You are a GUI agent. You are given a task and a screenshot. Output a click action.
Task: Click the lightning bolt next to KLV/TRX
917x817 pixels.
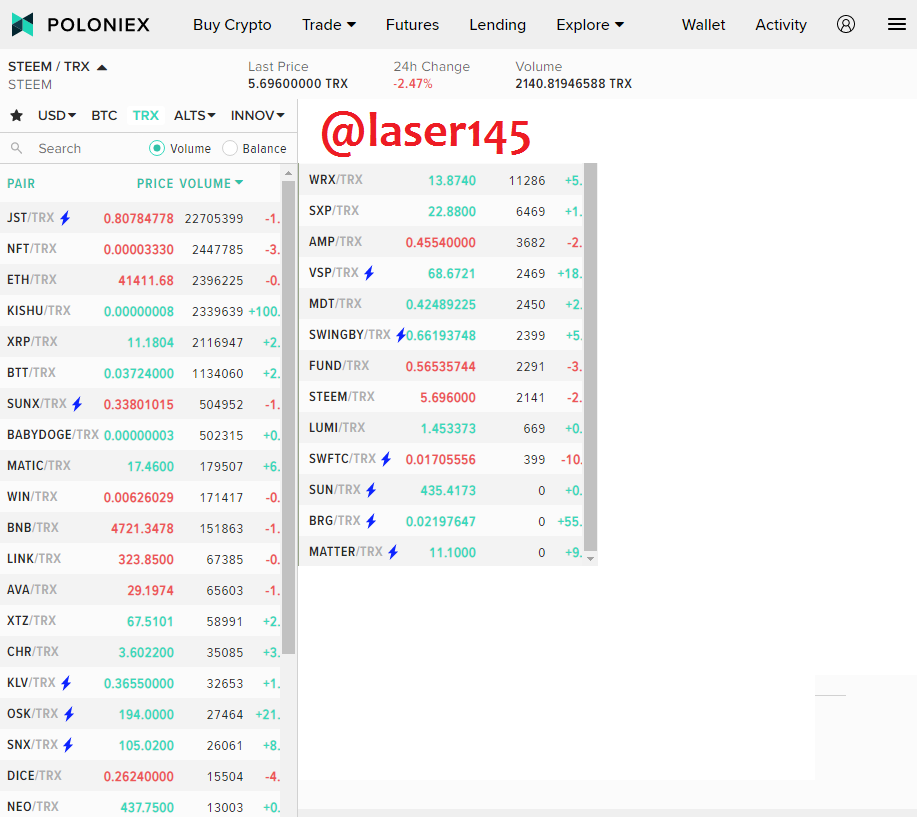pos(66,682)
